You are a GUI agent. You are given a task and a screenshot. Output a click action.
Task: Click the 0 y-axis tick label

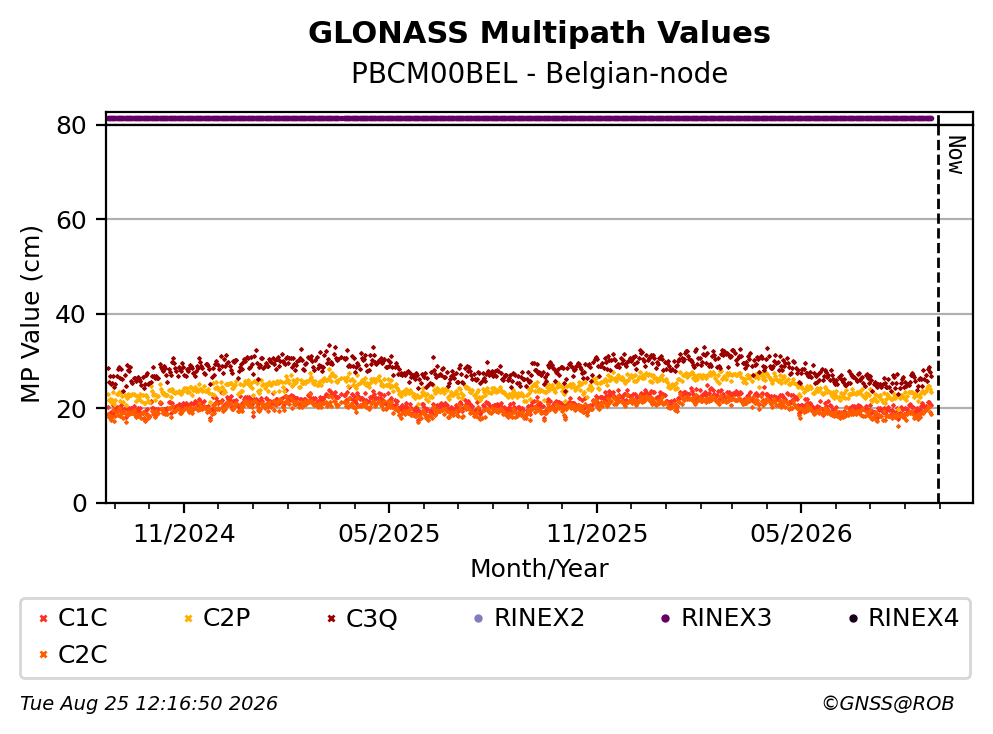coord(79,503)
